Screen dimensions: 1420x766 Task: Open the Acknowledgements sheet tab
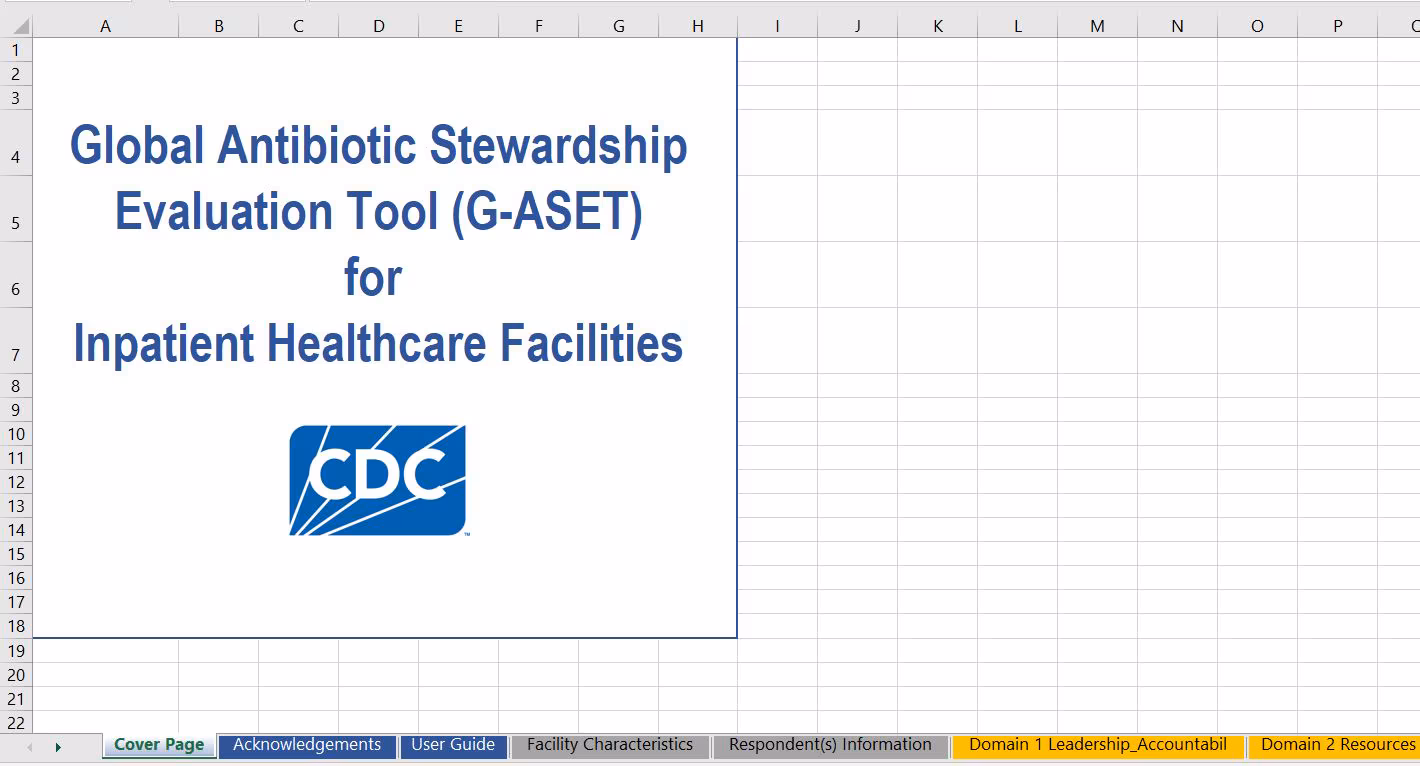306,745
